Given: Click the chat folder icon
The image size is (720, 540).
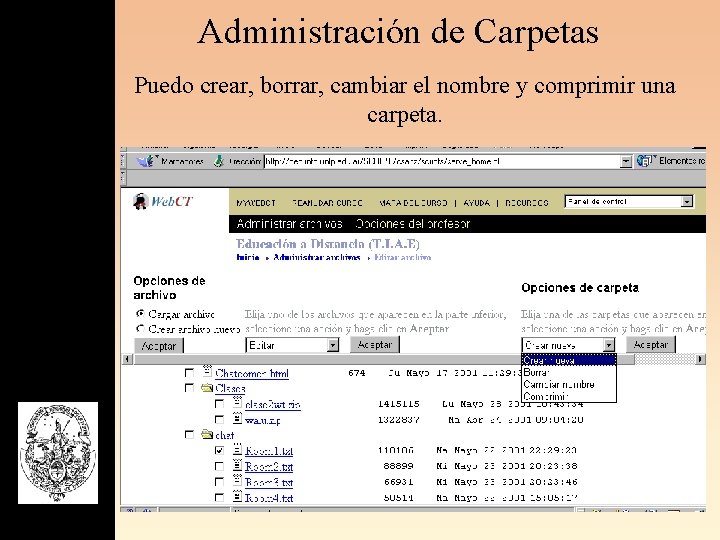Looking at the screenshot, I should tap(207, 434).
